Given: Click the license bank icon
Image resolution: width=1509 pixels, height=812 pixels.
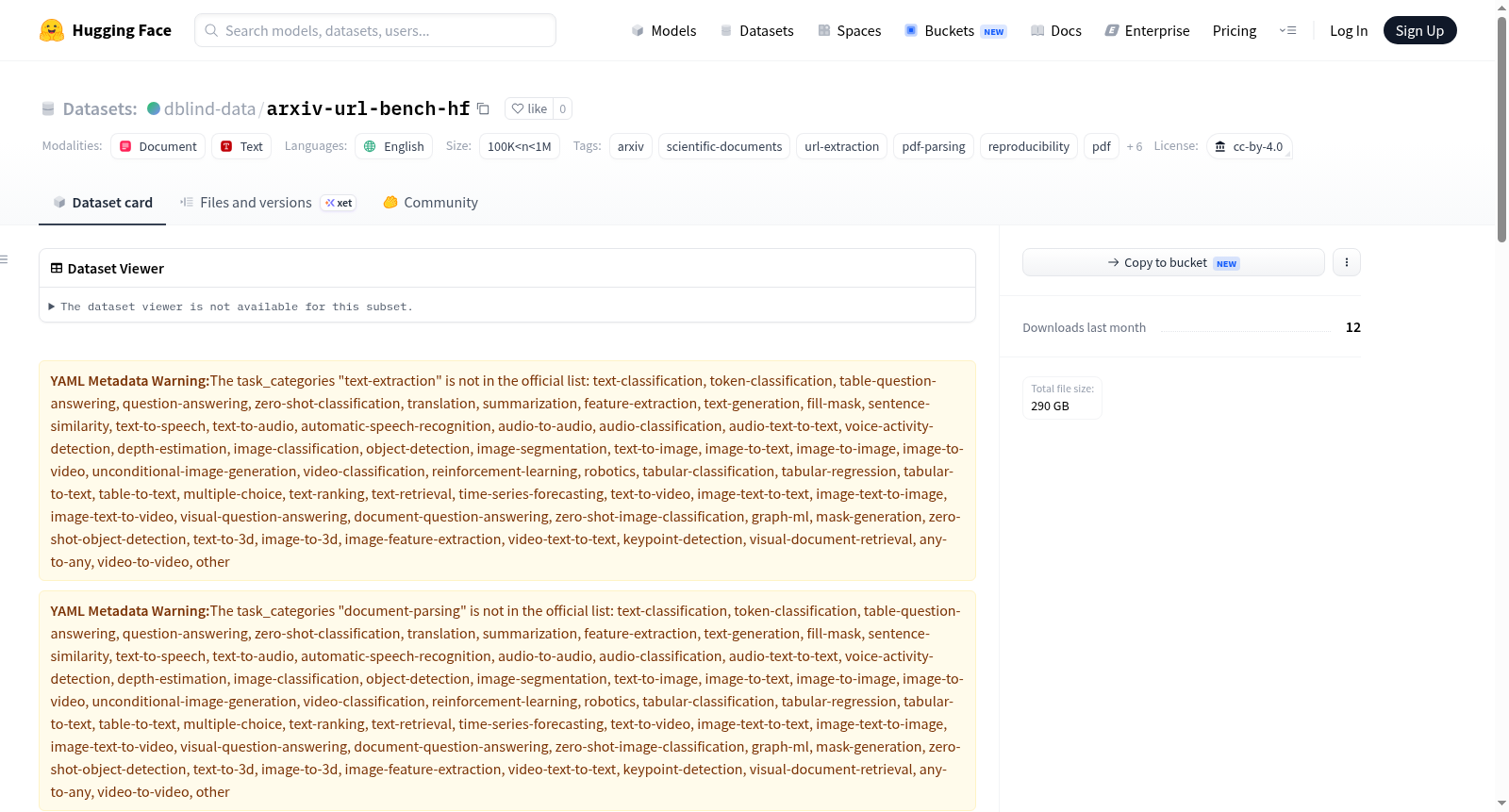Looking at the screenshot, I should pos(1220,146).
